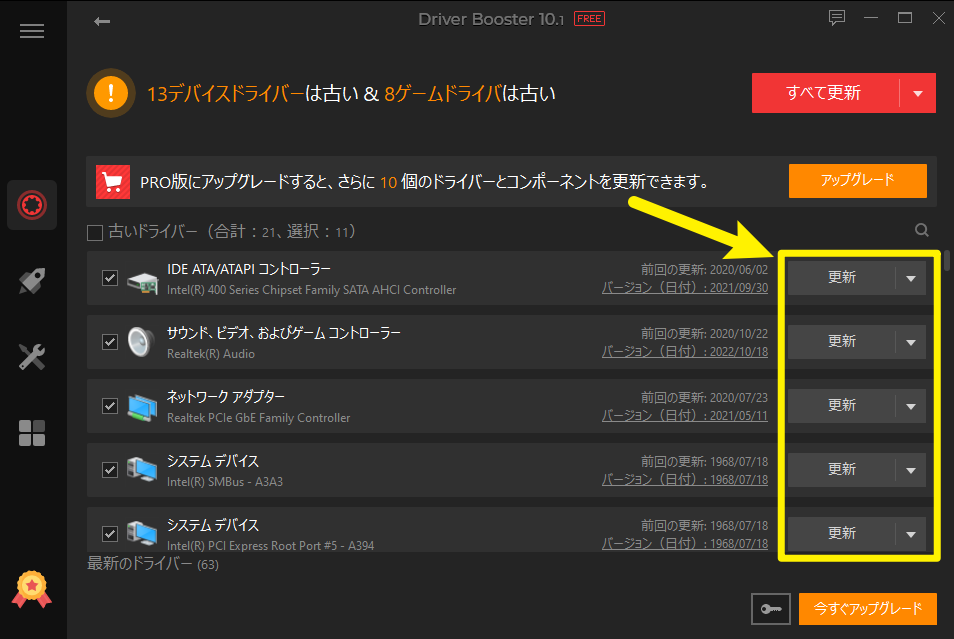Viewport: 954px width, 639px height.
Task: Open update options arrow for Realtek Audio
Action: tap(911, 342)
